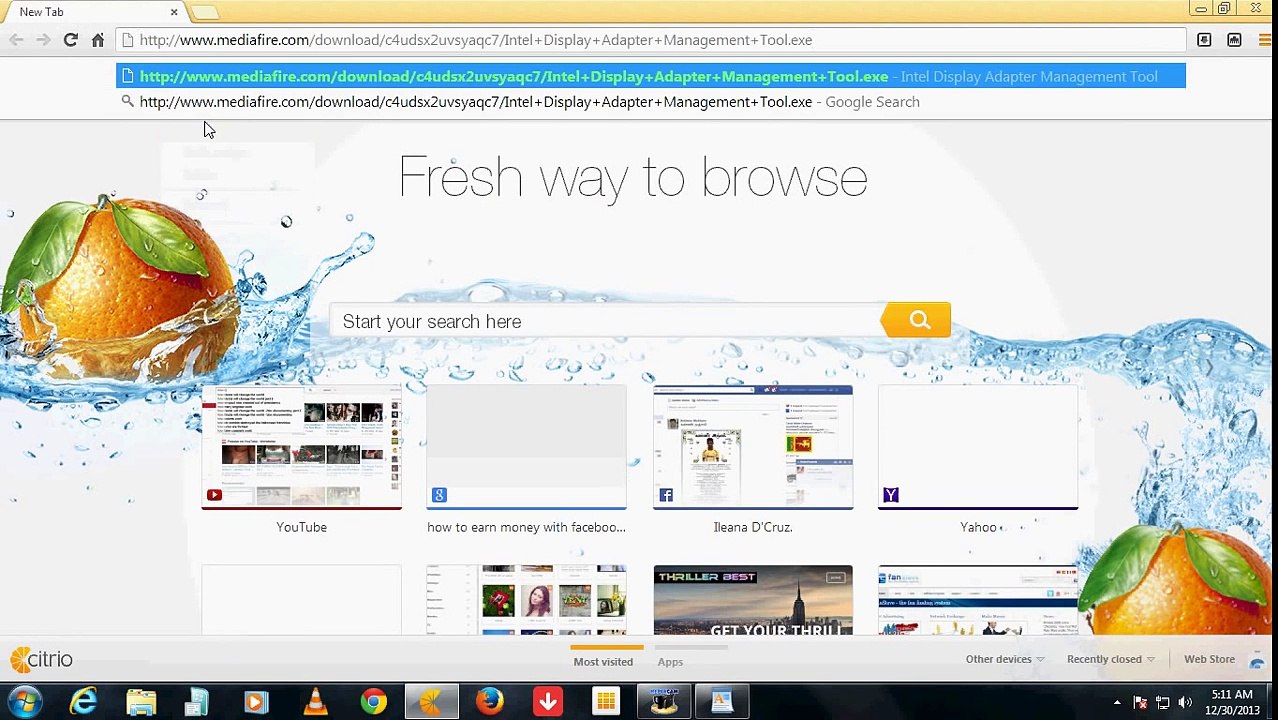
Task: Expand the Recently closed dropdown
Action: tap(1111, 659)
